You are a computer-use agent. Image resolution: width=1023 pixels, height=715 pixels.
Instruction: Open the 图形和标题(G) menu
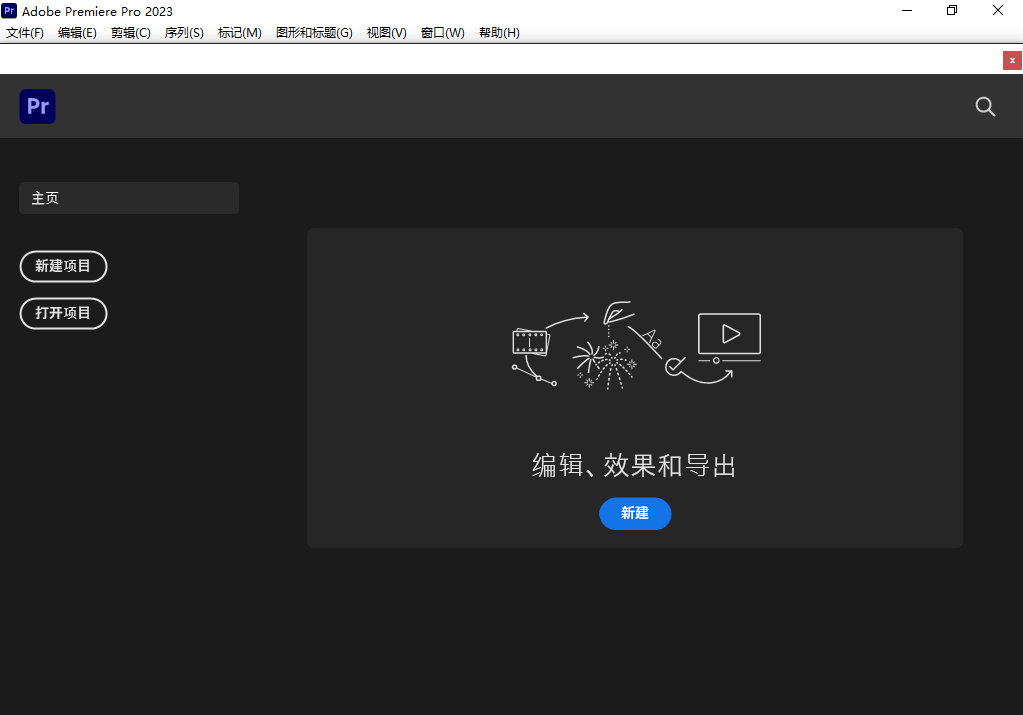coord(314,33)
